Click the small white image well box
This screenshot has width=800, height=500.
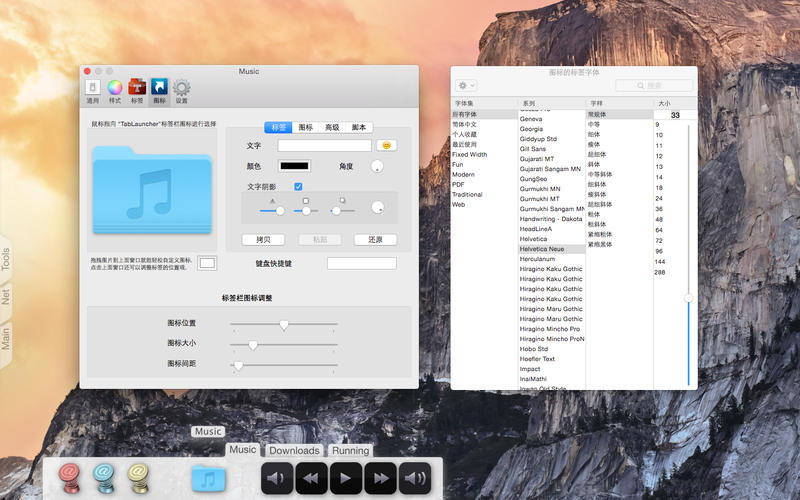207,263
